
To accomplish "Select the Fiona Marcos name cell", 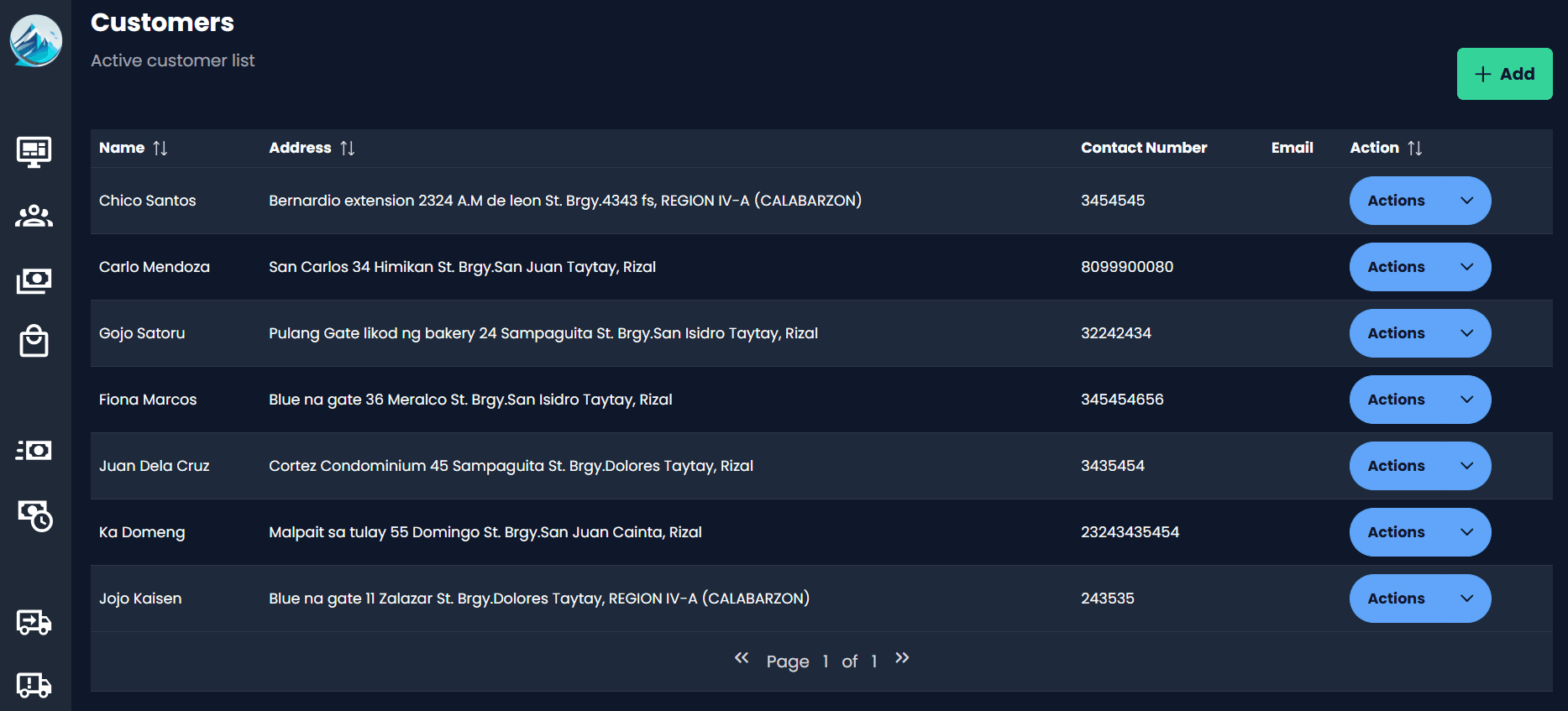I will 148,400.
